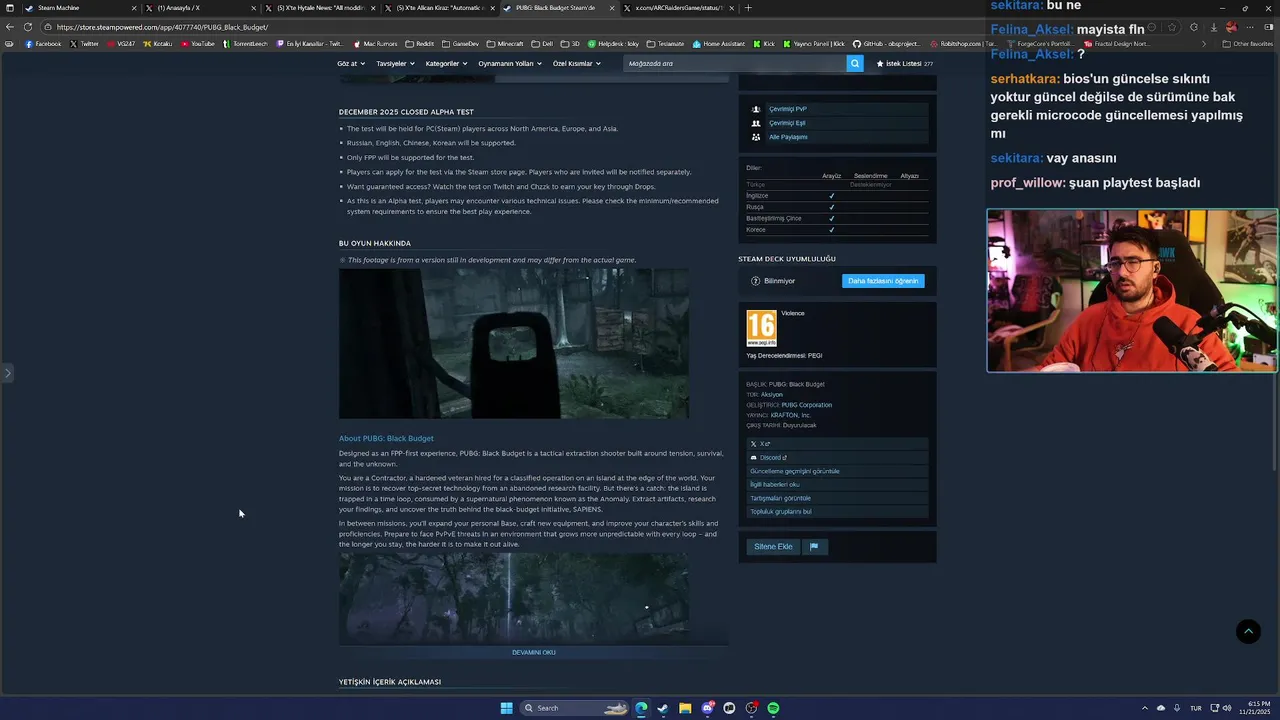Screen dimensions: 1280x720
Task: Open İstek Listesi wishlist
Action: tap(905, 63)
